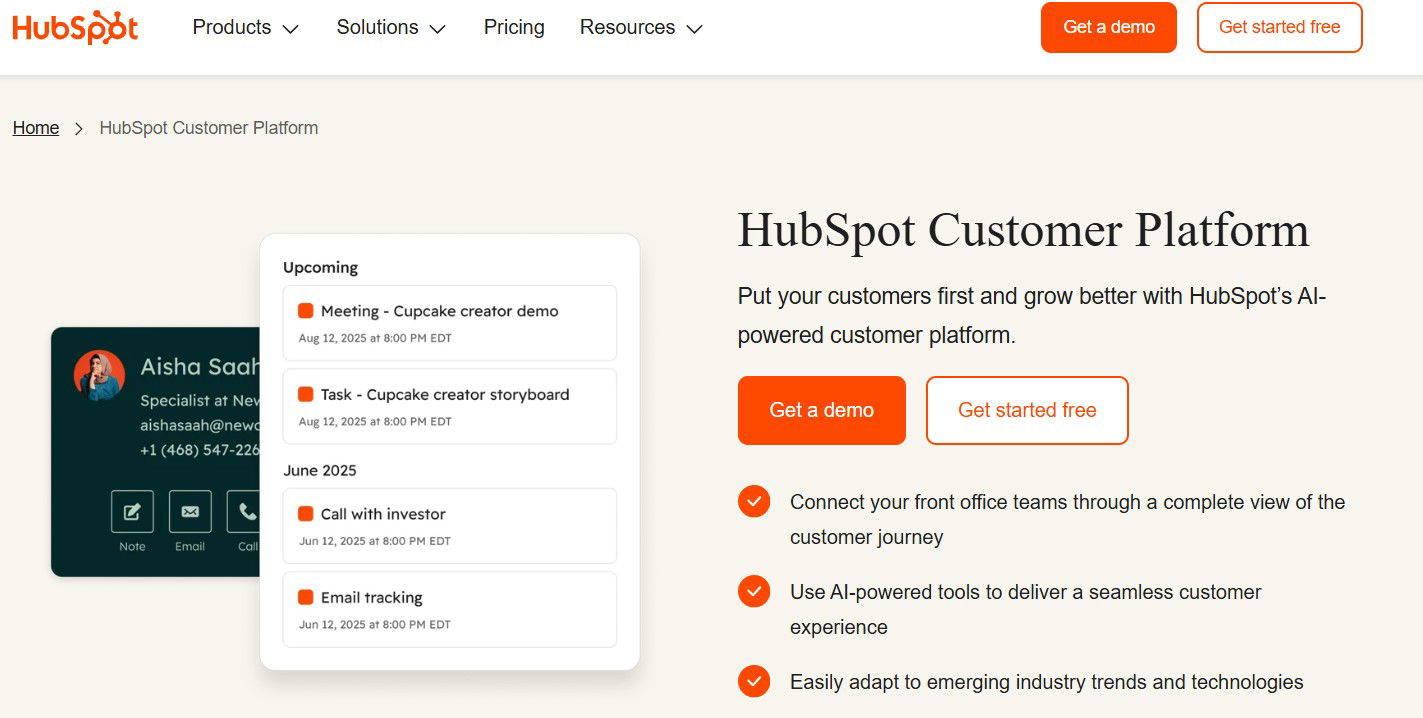Click the orange square on Meeting - Cupcake creator demo

point(305,311)
